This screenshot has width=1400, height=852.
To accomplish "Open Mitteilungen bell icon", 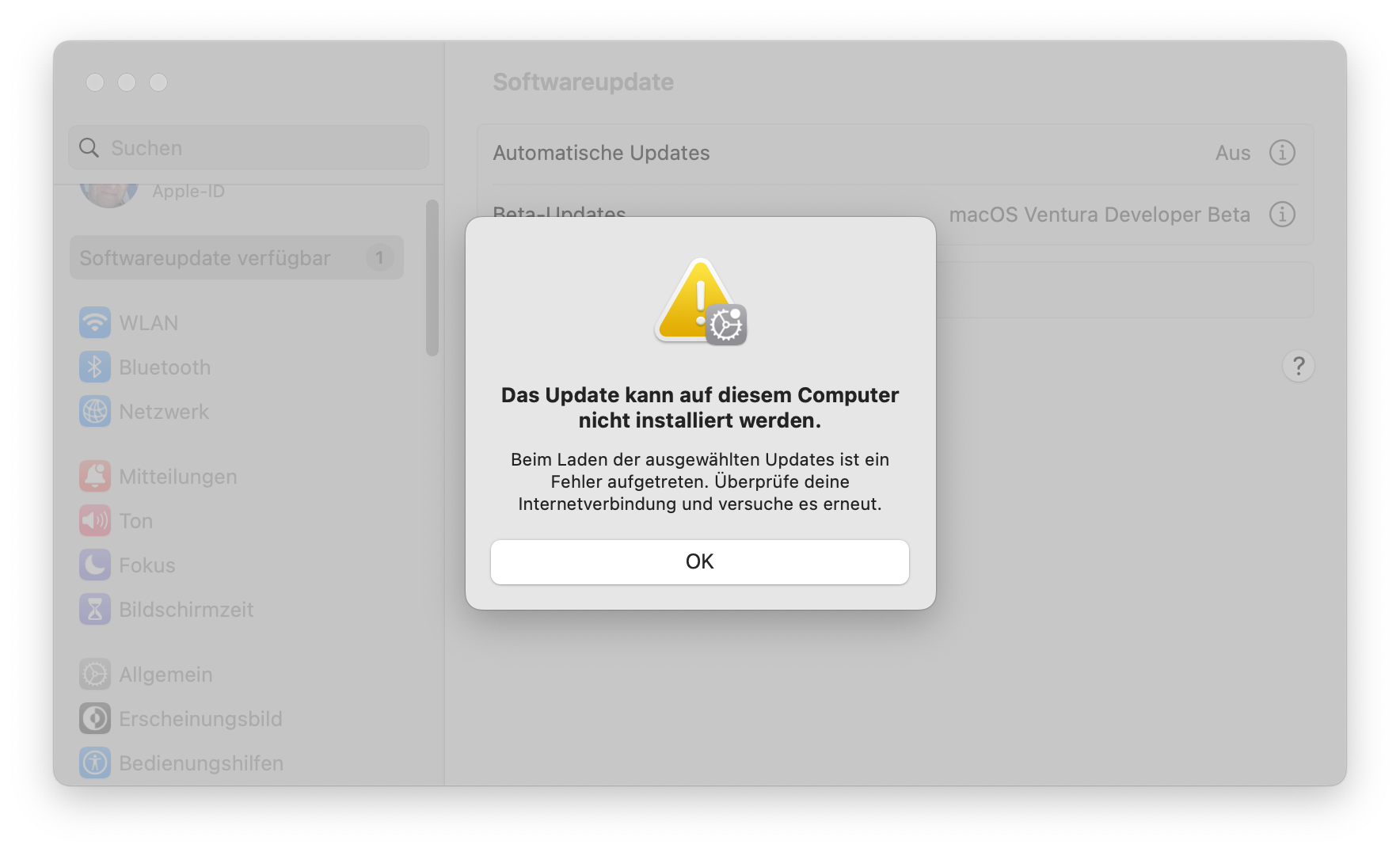I will [x=95, y=476].
